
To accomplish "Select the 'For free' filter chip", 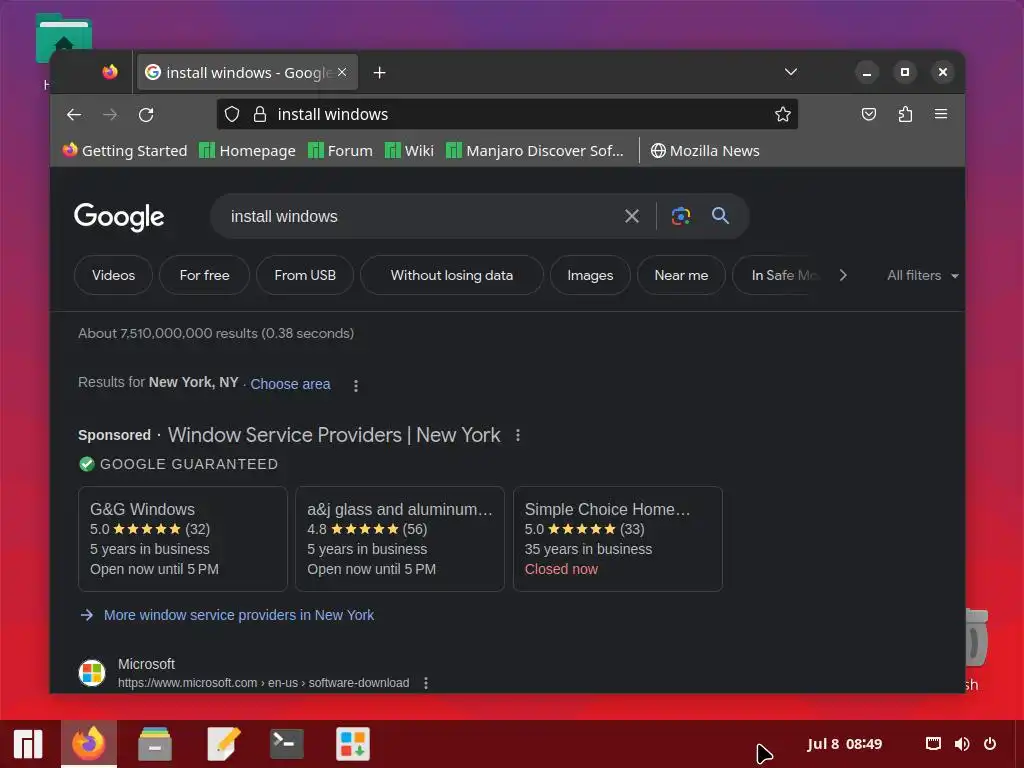I will pos(204,275).
